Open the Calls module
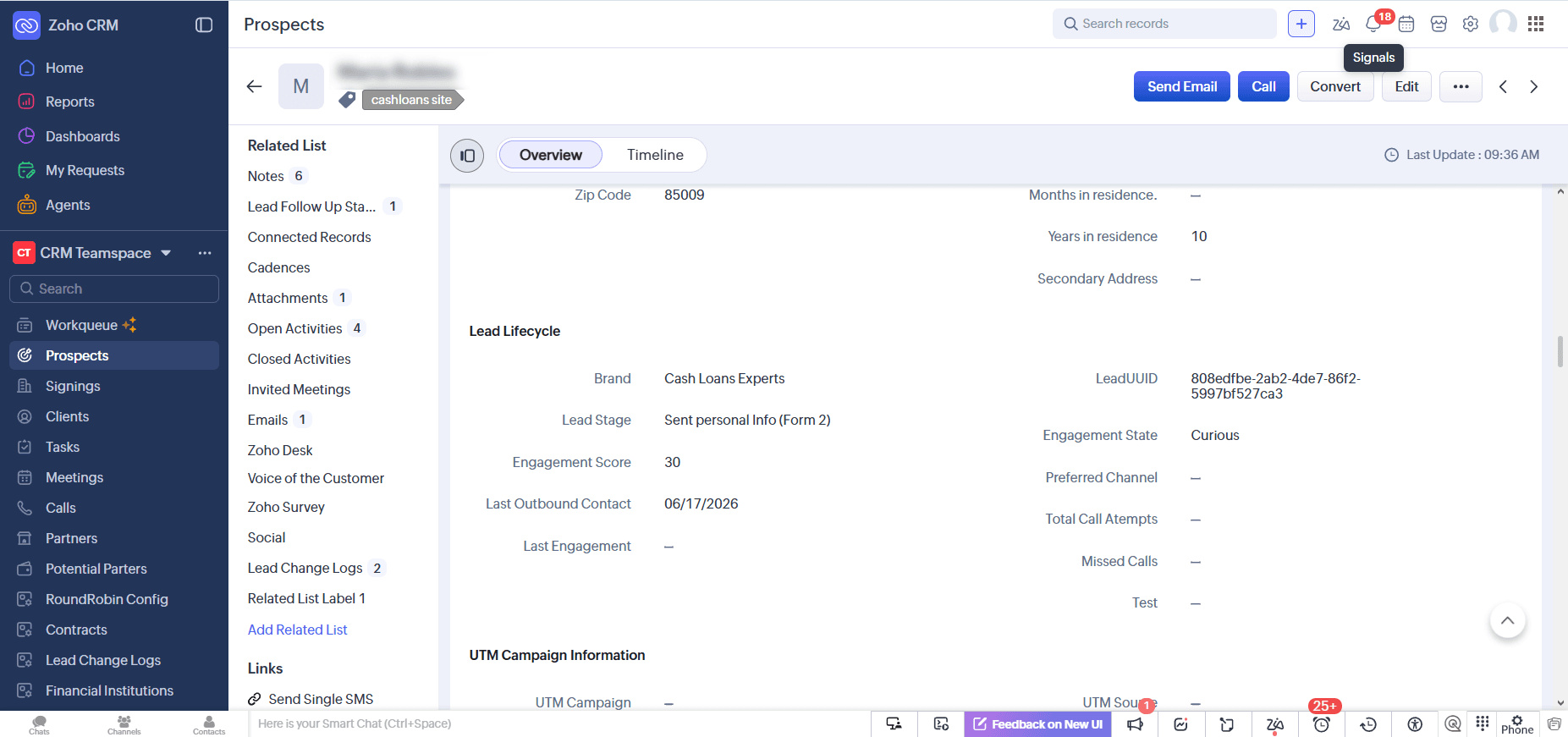The width and height of the screenshot is (1568, 737). 114,508
